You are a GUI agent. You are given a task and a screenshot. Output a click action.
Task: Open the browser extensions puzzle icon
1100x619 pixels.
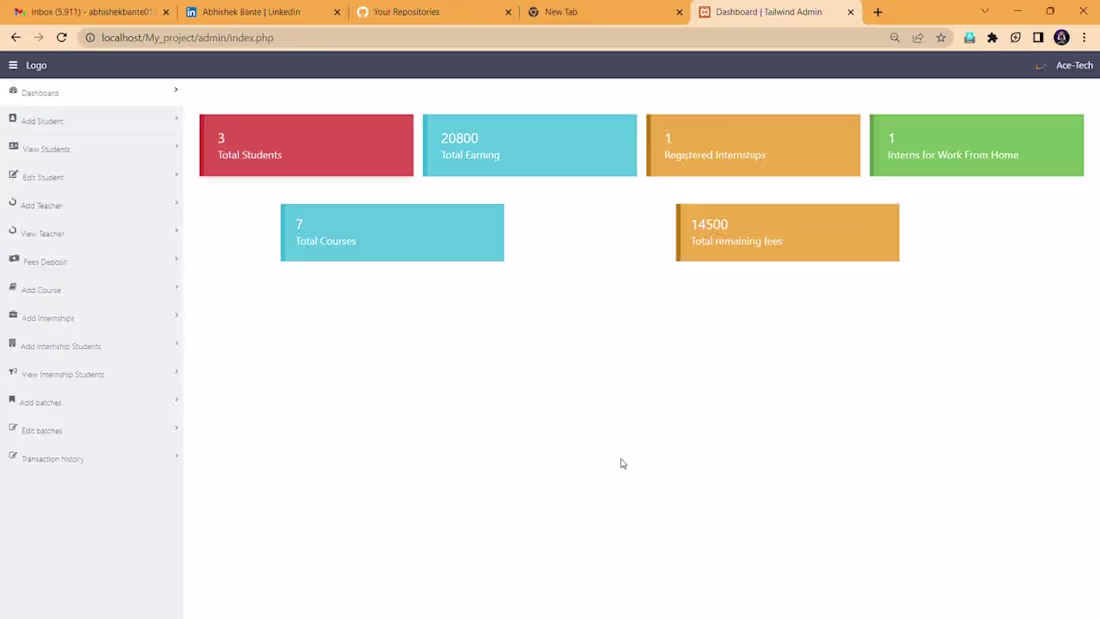(x=992, y=38)
